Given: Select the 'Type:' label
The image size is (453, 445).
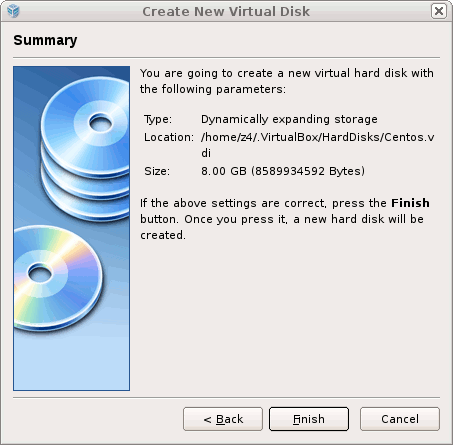Looking at the screenshot, I should [x=158, y=119].
